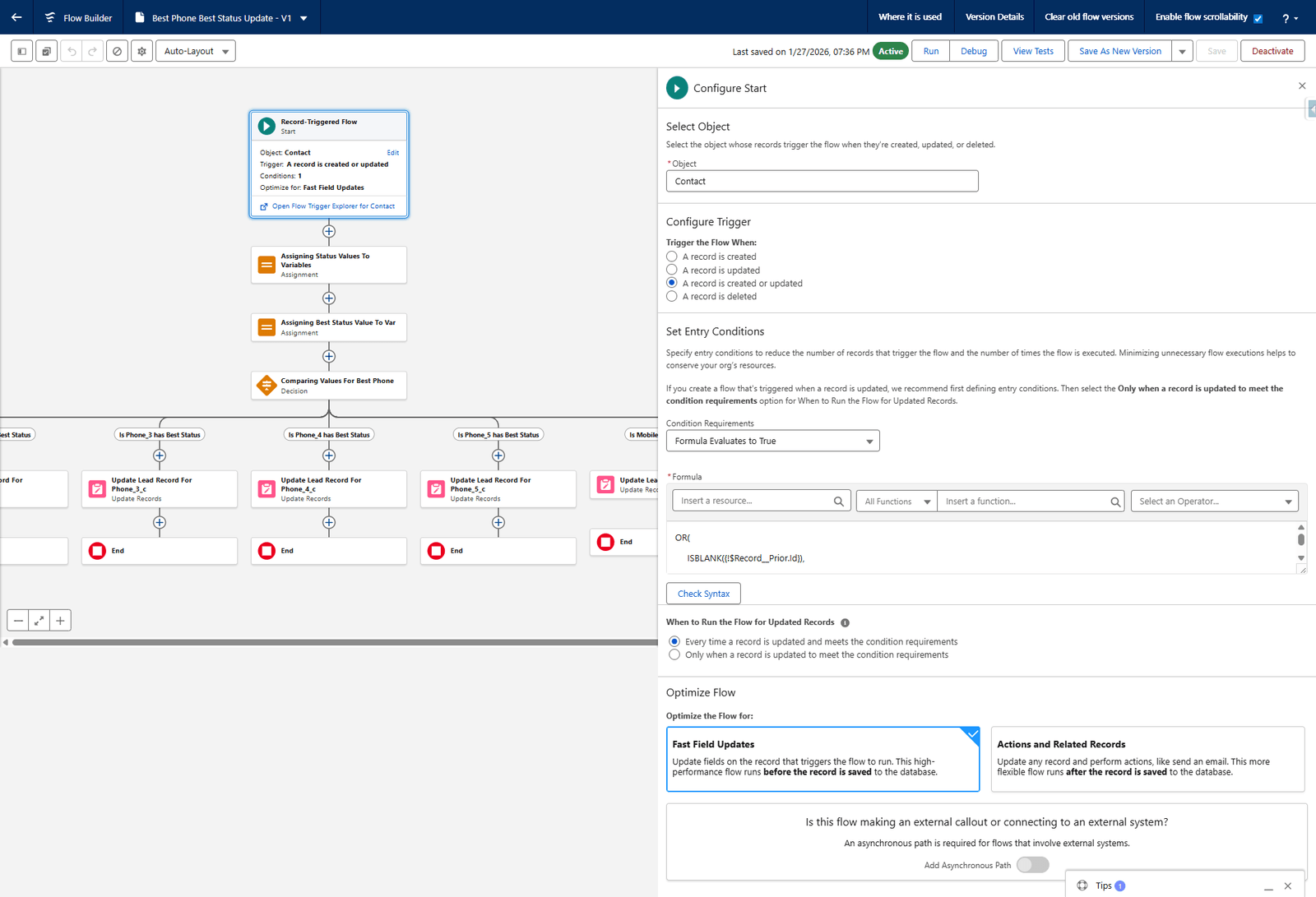Open Condition Requirements combo box
The image size is (1316, 897).
coord(772,441)
